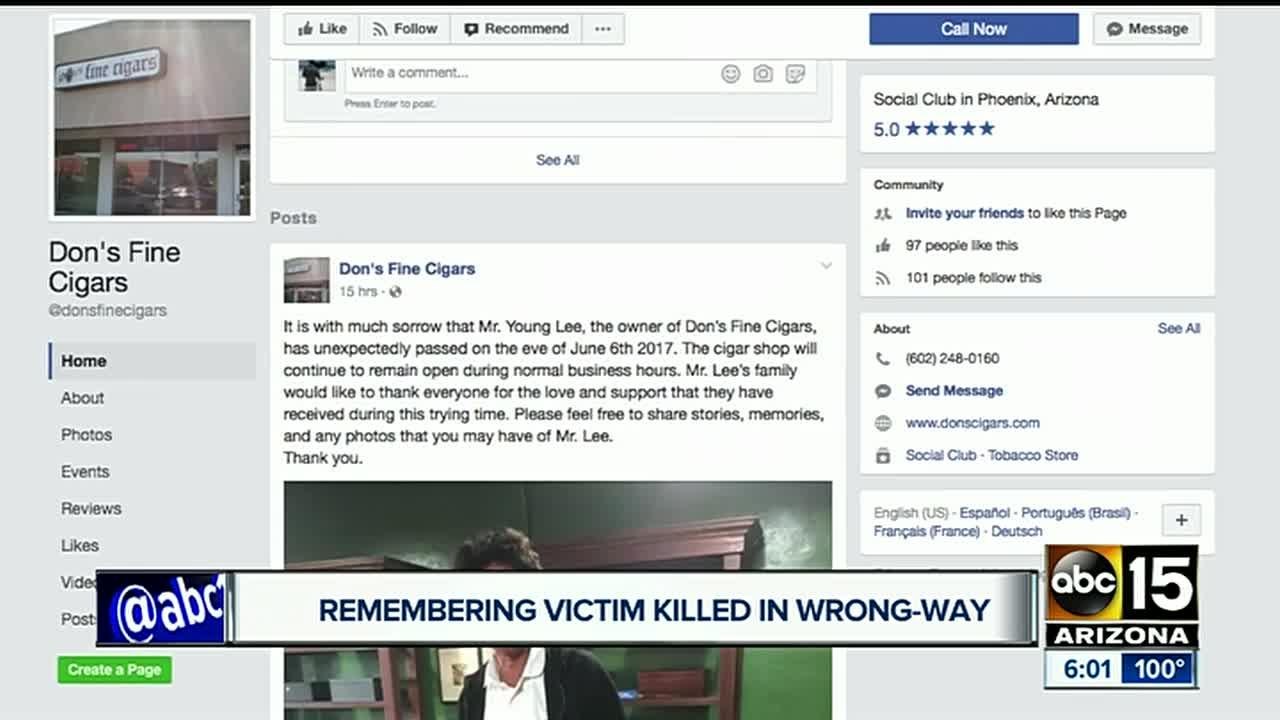Click the green Create a Page button
The image size is (1280, 720).
point(115,670)
